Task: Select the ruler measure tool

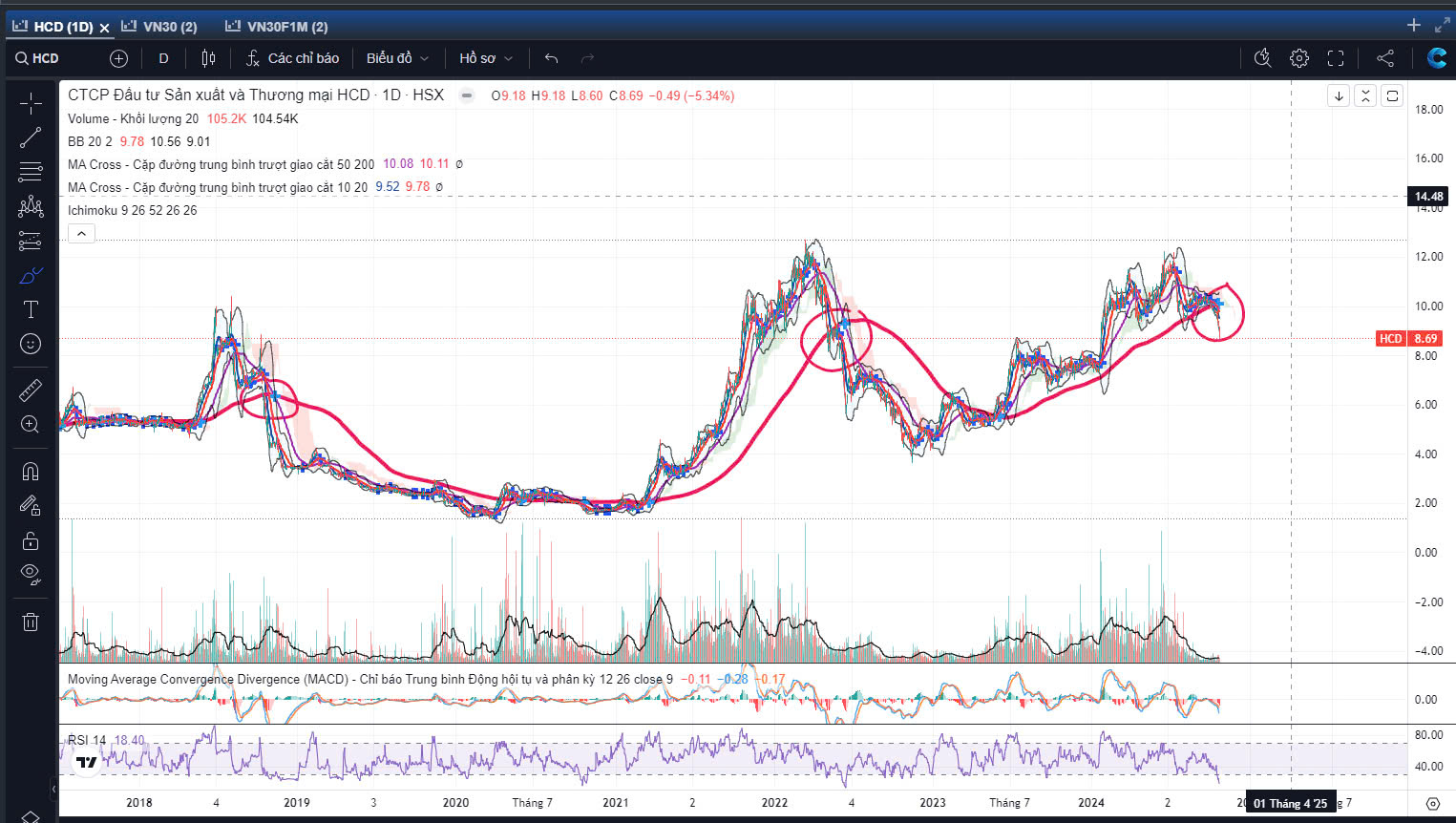Action: coord(31,390)
